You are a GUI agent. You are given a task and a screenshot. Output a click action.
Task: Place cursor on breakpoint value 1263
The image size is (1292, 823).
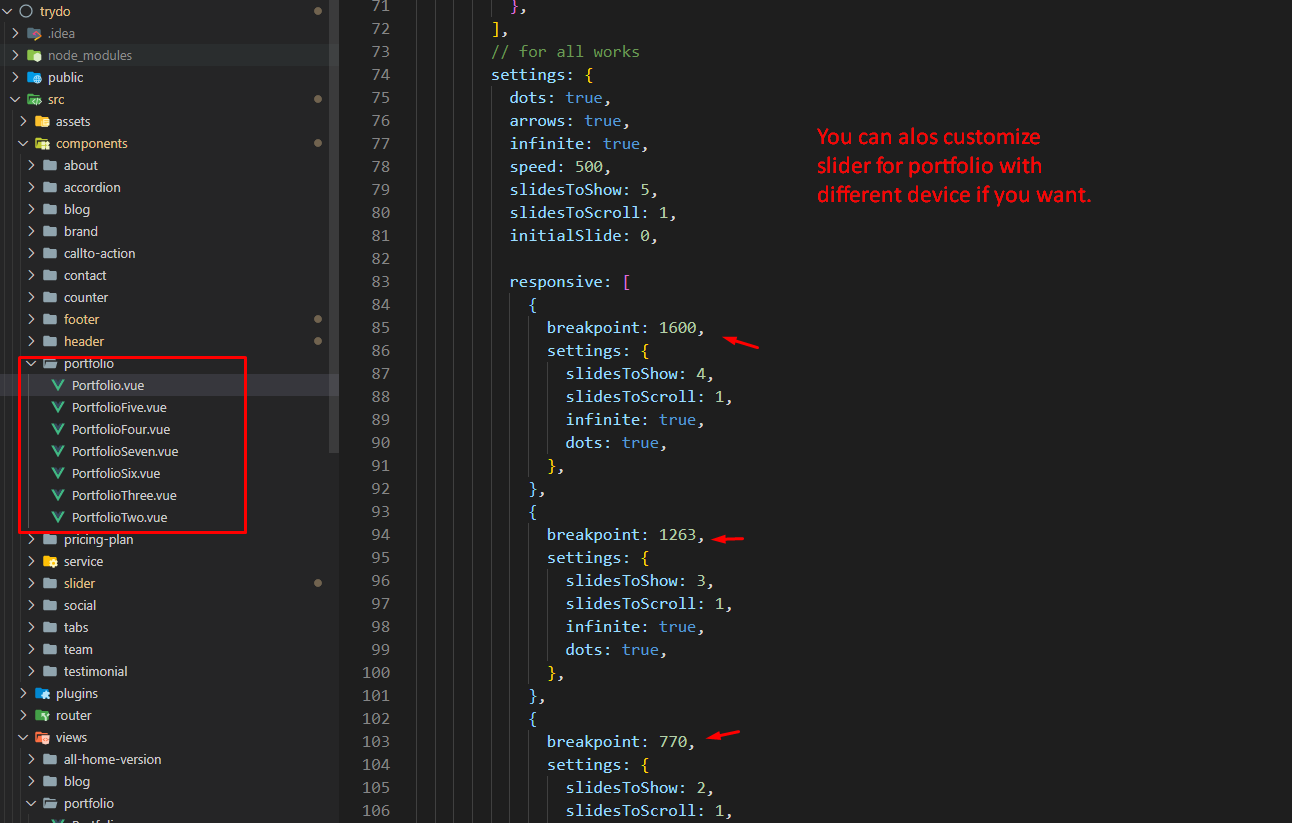click(x=678, y=535)
